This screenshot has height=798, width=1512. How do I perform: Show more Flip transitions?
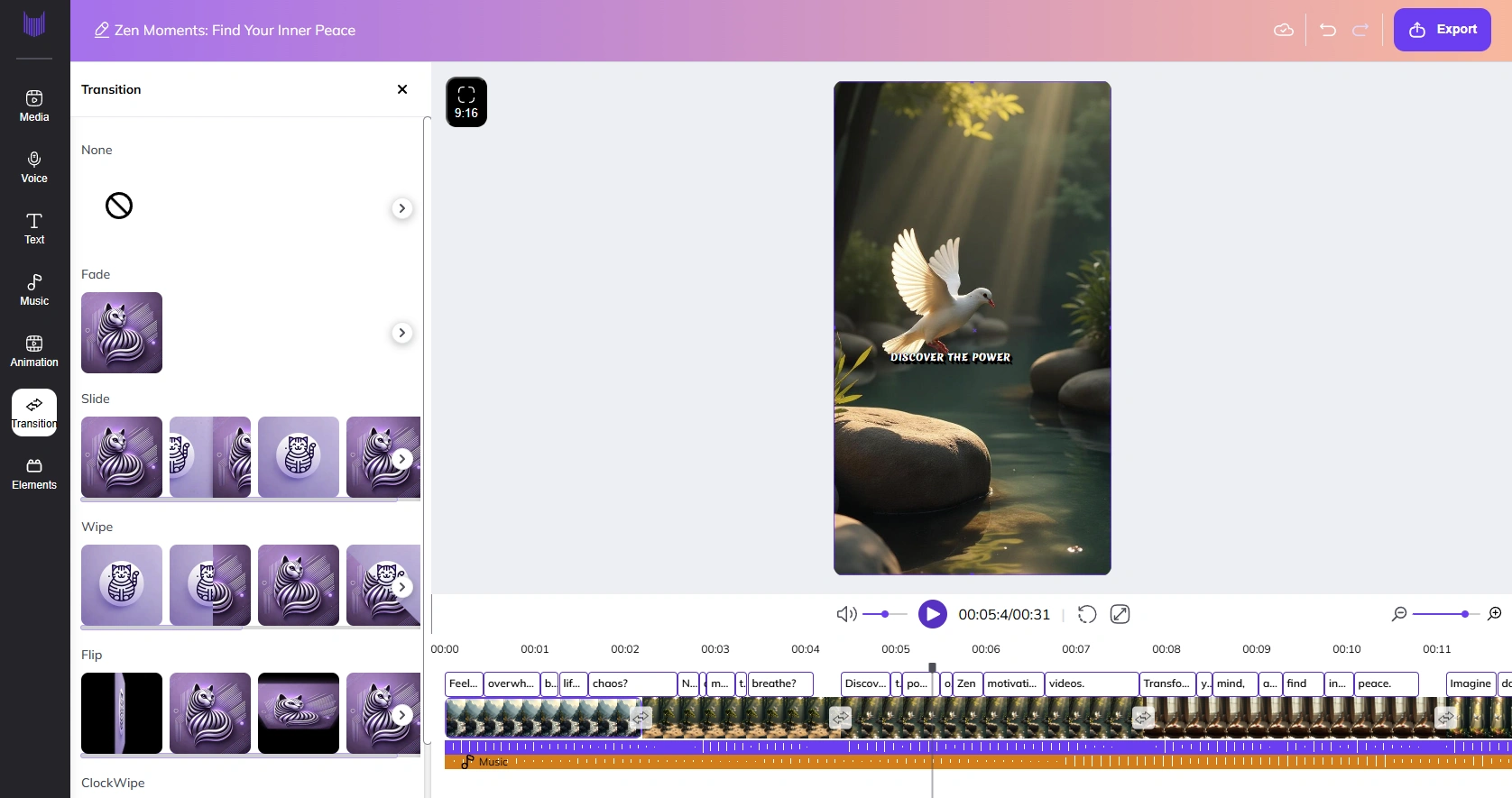(402, 715)
